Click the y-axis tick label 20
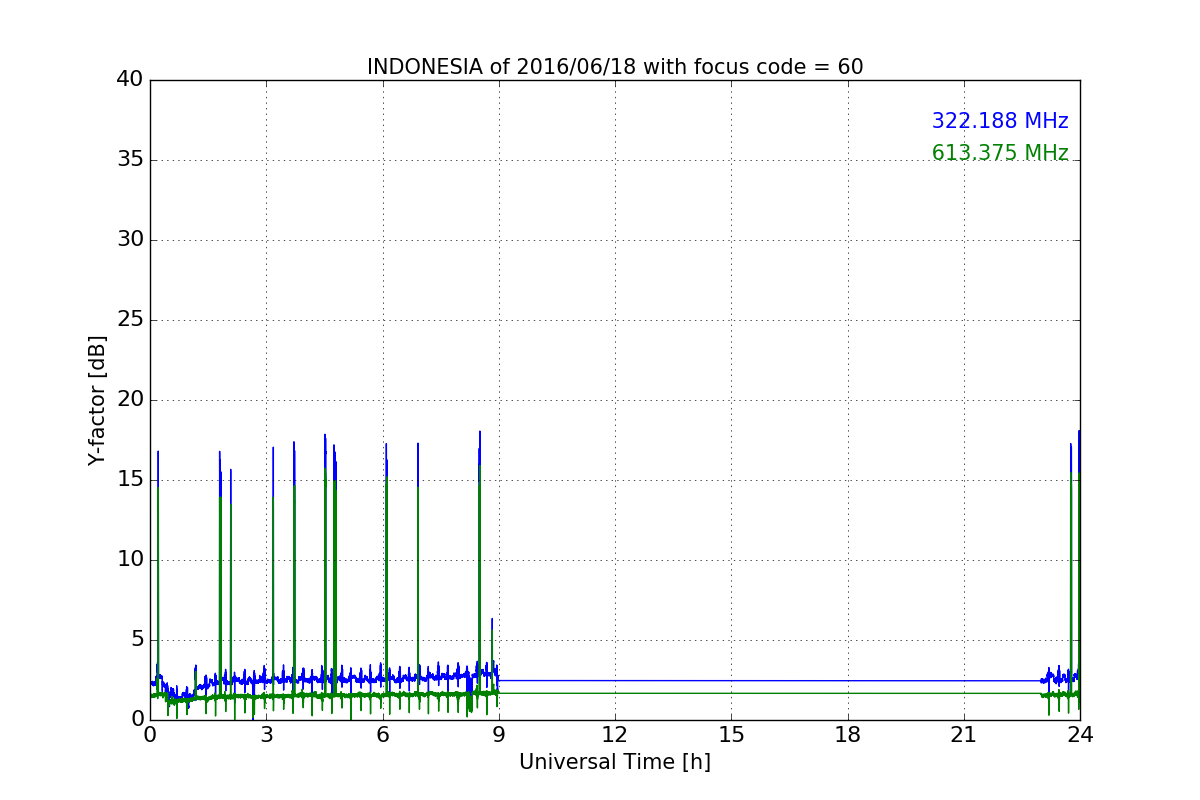Screen dimensions: 1200x800 click(130, 400)
